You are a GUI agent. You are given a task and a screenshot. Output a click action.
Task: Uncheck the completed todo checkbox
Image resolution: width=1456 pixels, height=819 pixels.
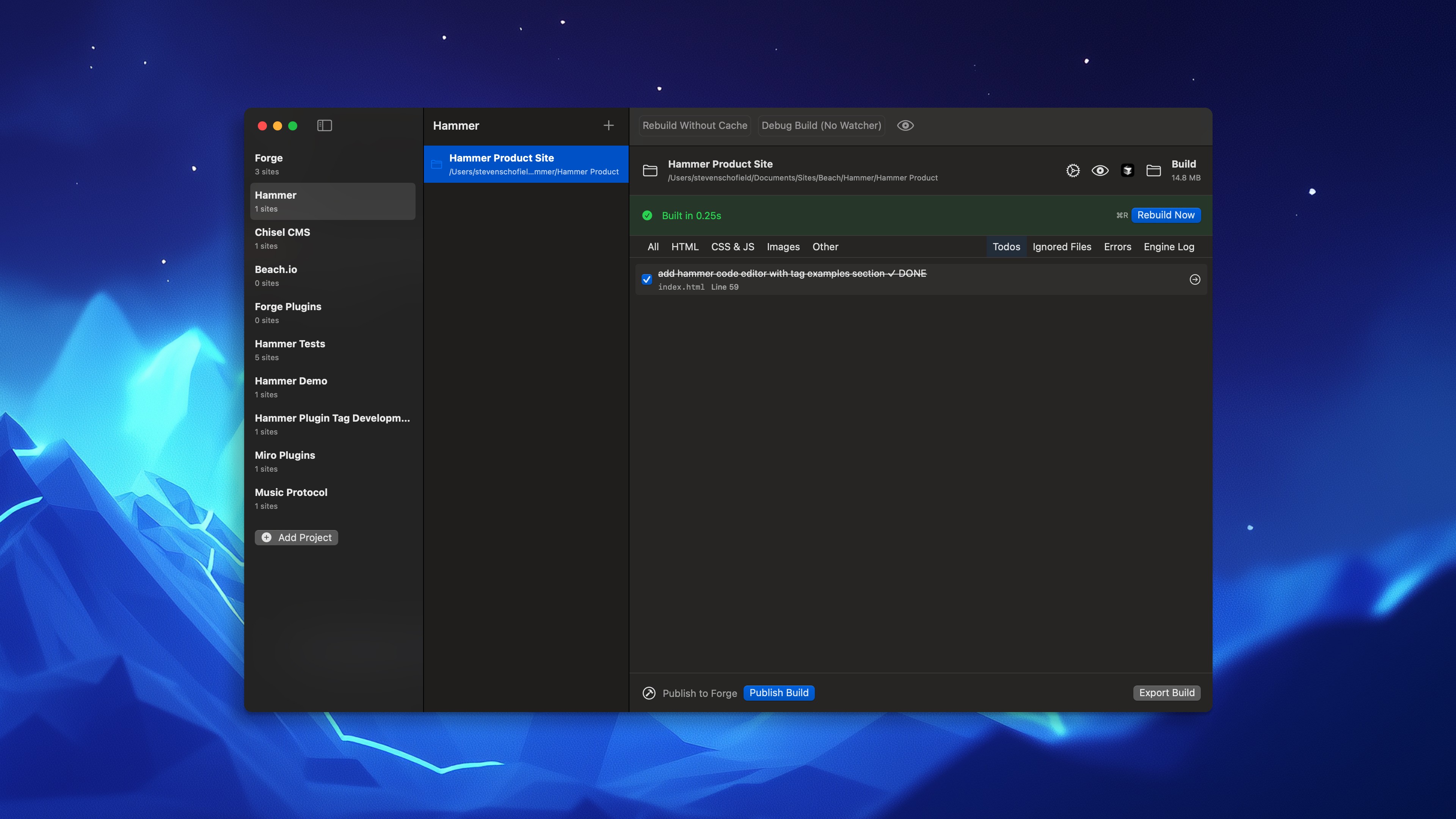(x=646, y=279)
